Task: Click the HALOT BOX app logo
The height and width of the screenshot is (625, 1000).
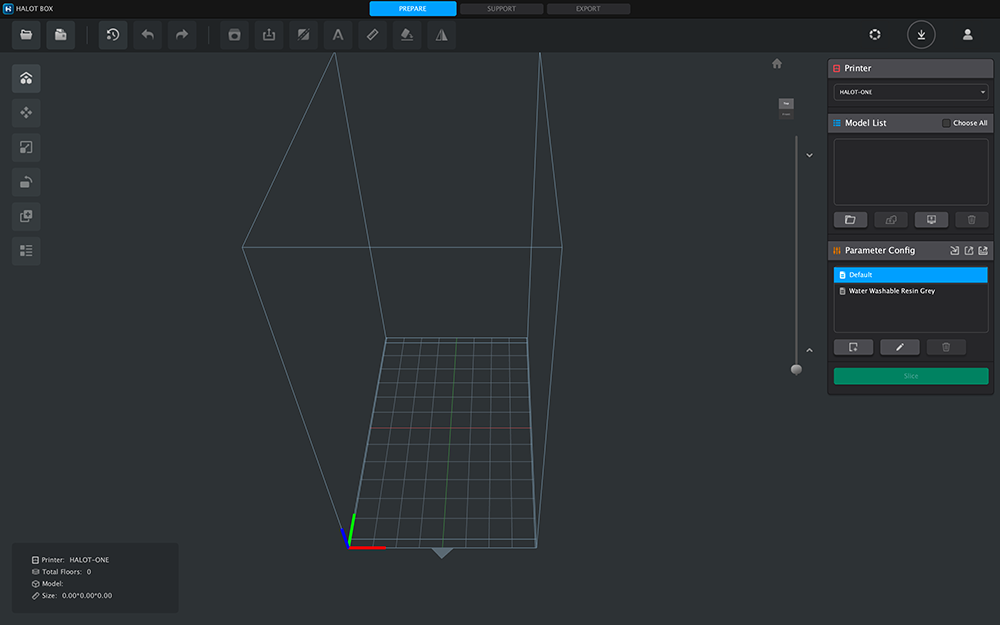Action: pyautogui.click(x=8, y=9)
